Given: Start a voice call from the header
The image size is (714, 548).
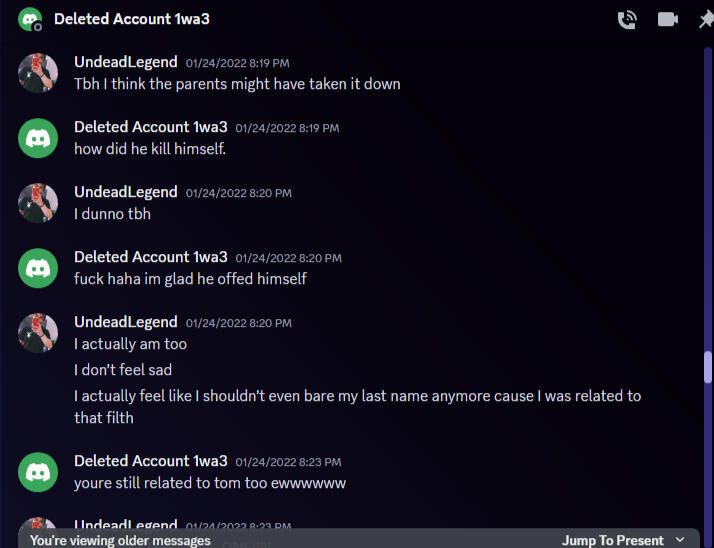Looking at the screenshot, I should (x=627, y=20).
